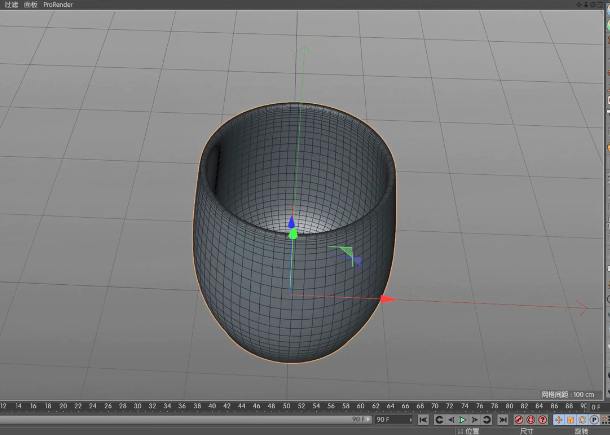This screenshot has width=610, height=435.
Task: Click frame 50 on the timeline ruler
Action: (x=286, y=406)
